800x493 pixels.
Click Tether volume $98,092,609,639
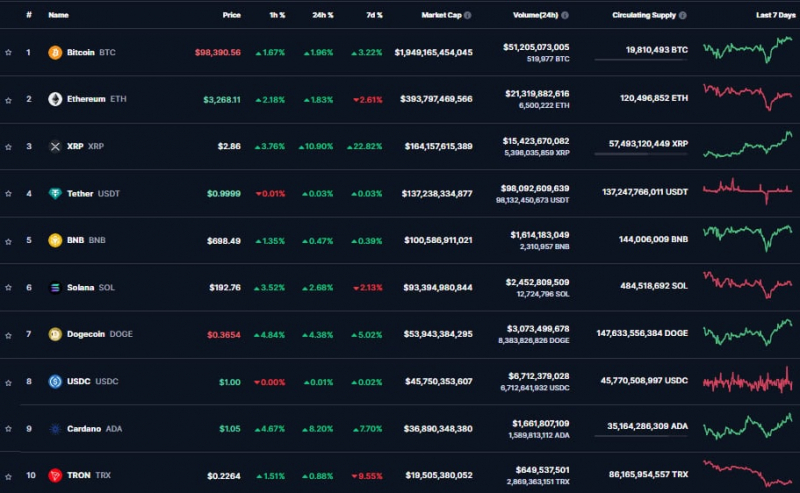(535, 188)
